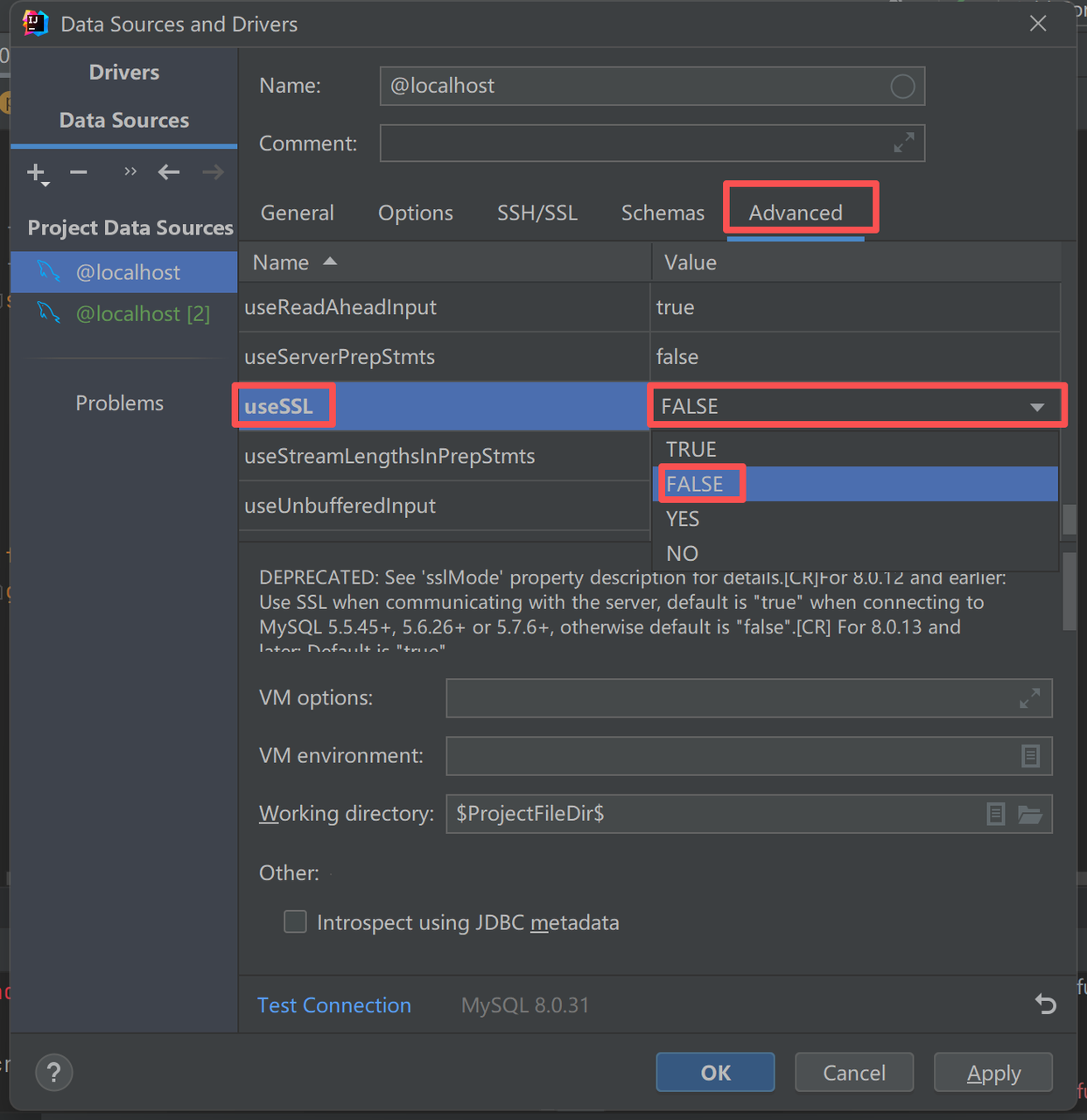The image size is (1087, 1120).
Task: Open the SSH/SSL tab
Action: tap(537, 213)
